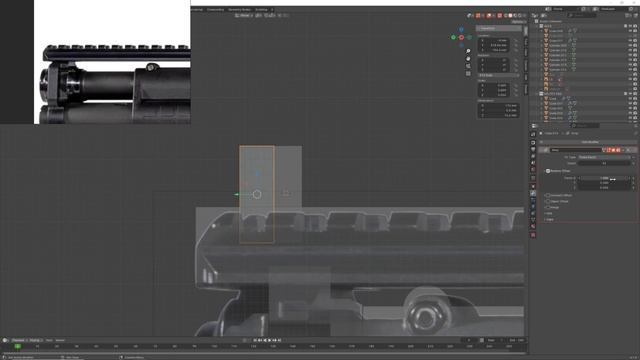Click the hand pan view icon
The width and height of the screenshot is (640, 360).
[x=468, y=59]
